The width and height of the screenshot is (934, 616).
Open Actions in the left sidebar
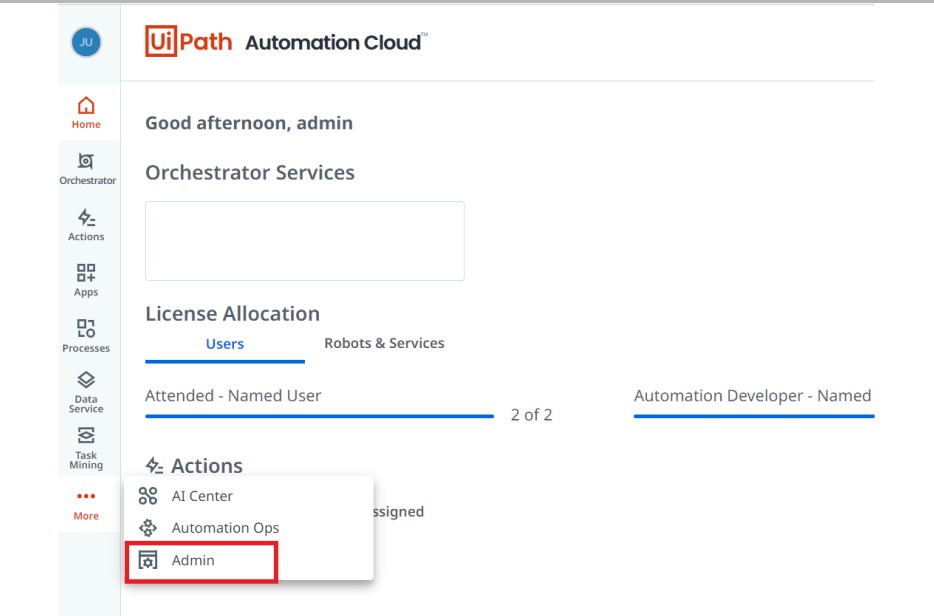tap(86, 225)
